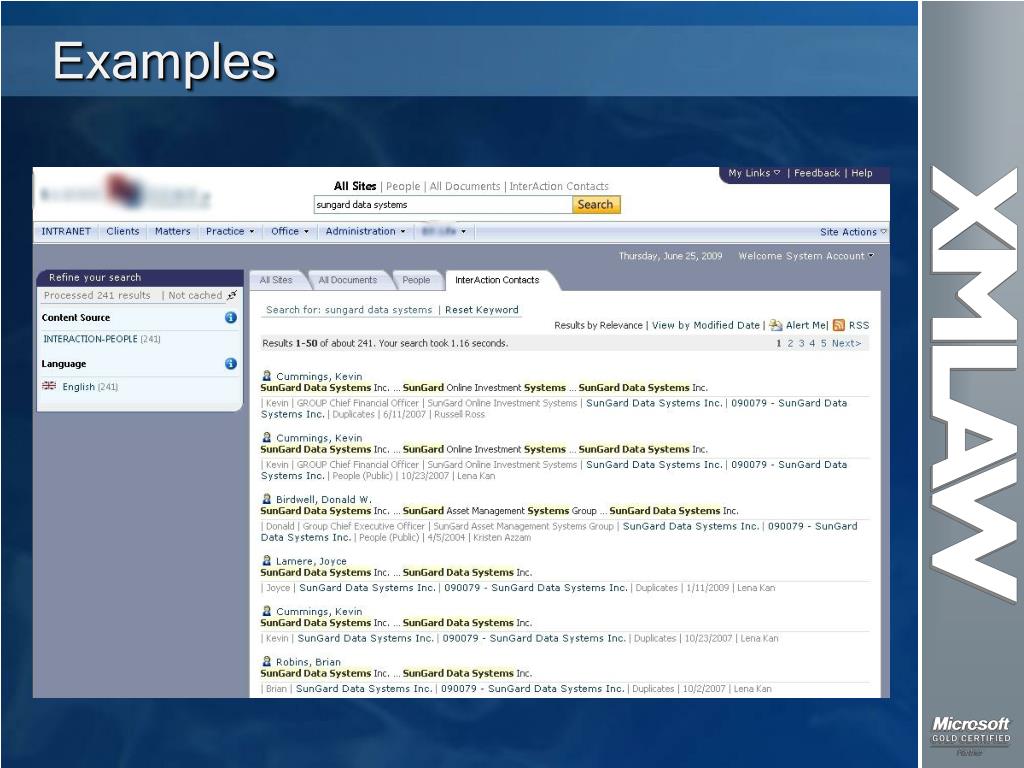
Task: Click the yellow Search button
Action: click(x=596, y=204)
